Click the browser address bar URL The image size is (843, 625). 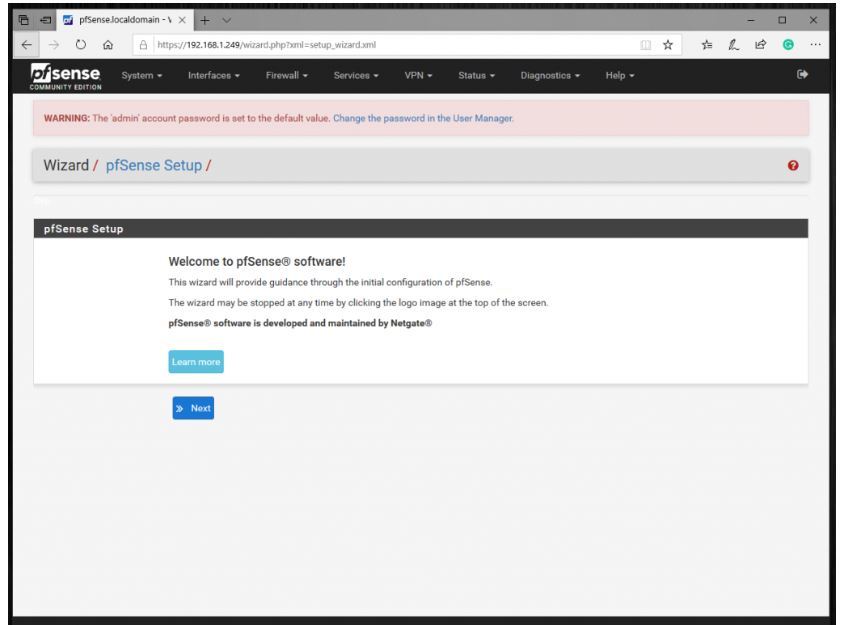[266, 45]
